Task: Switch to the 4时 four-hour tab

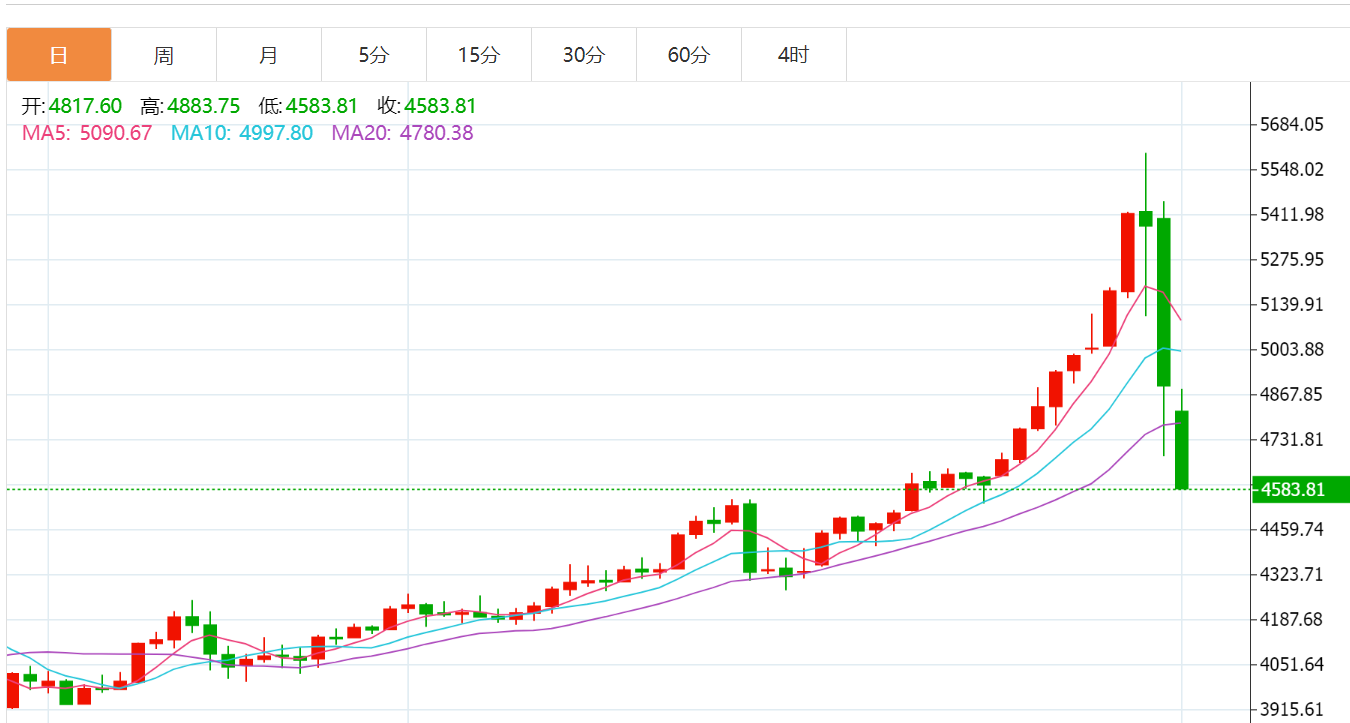Action: click(x=794, y=55)
